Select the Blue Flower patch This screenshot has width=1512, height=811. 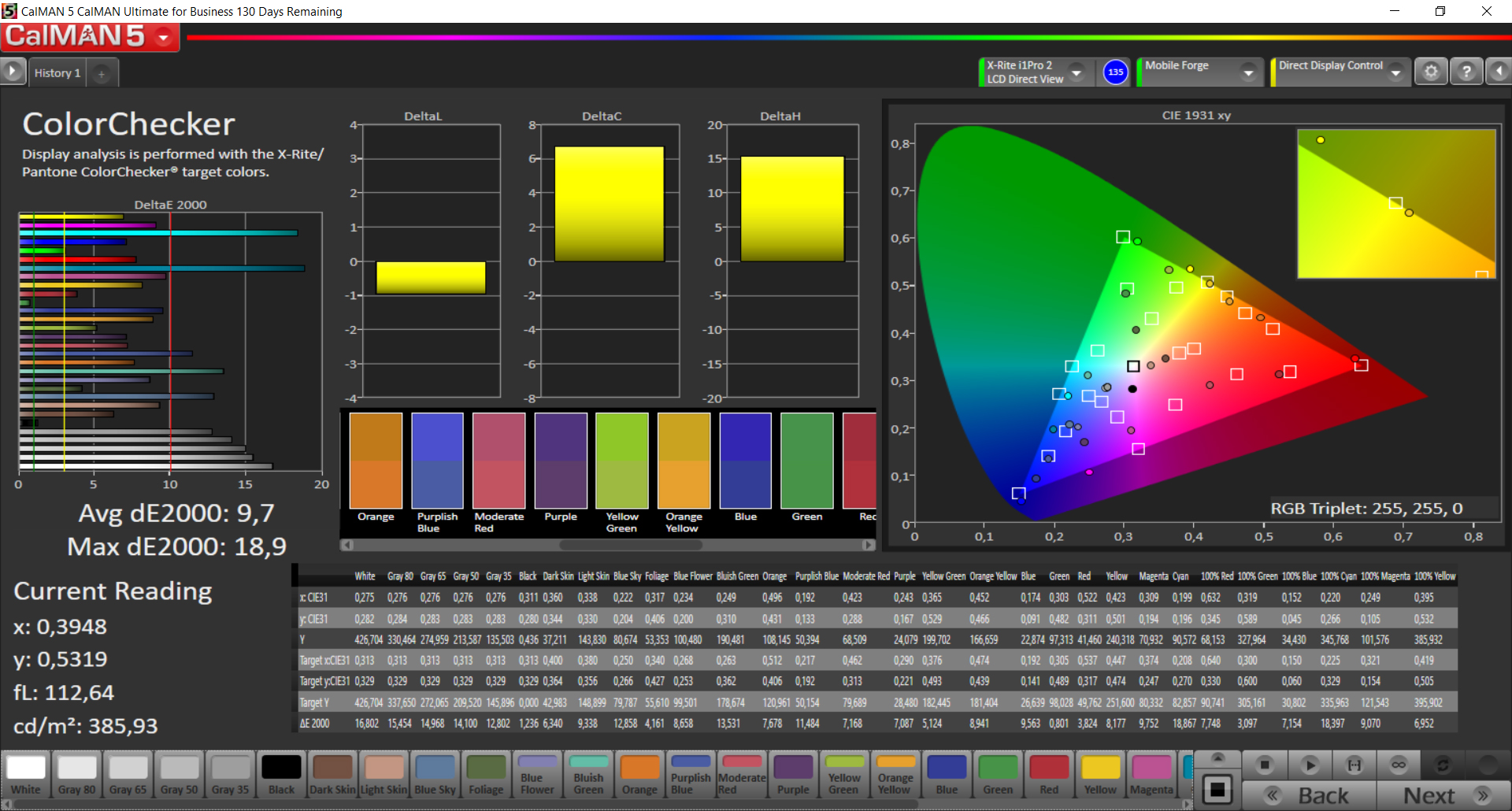coord(537,775)
